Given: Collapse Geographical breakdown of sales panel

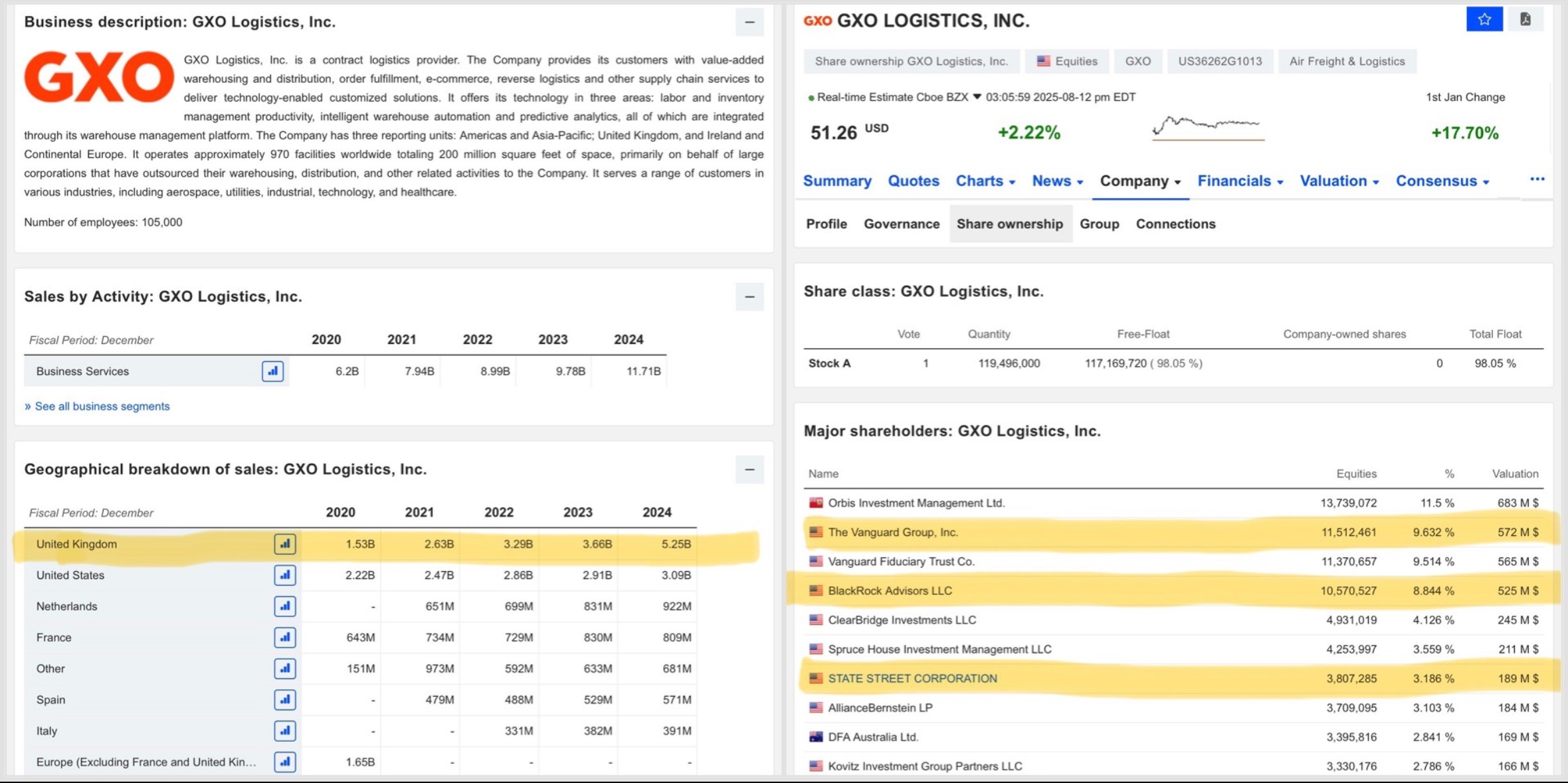Looking at the screenshot, I should [x=749, y=470].
